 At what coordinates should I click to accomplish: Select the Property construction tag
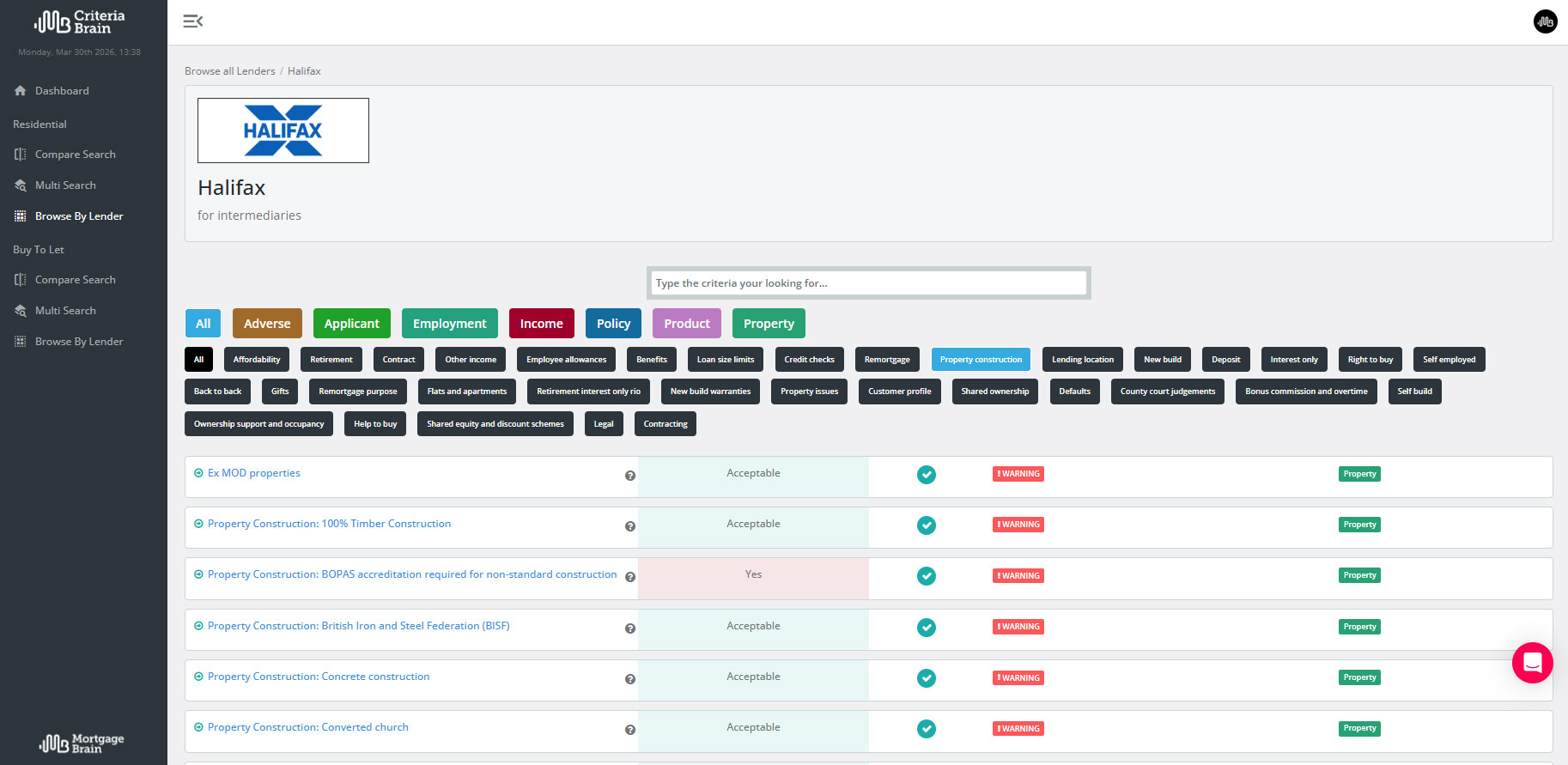[981, 360]
